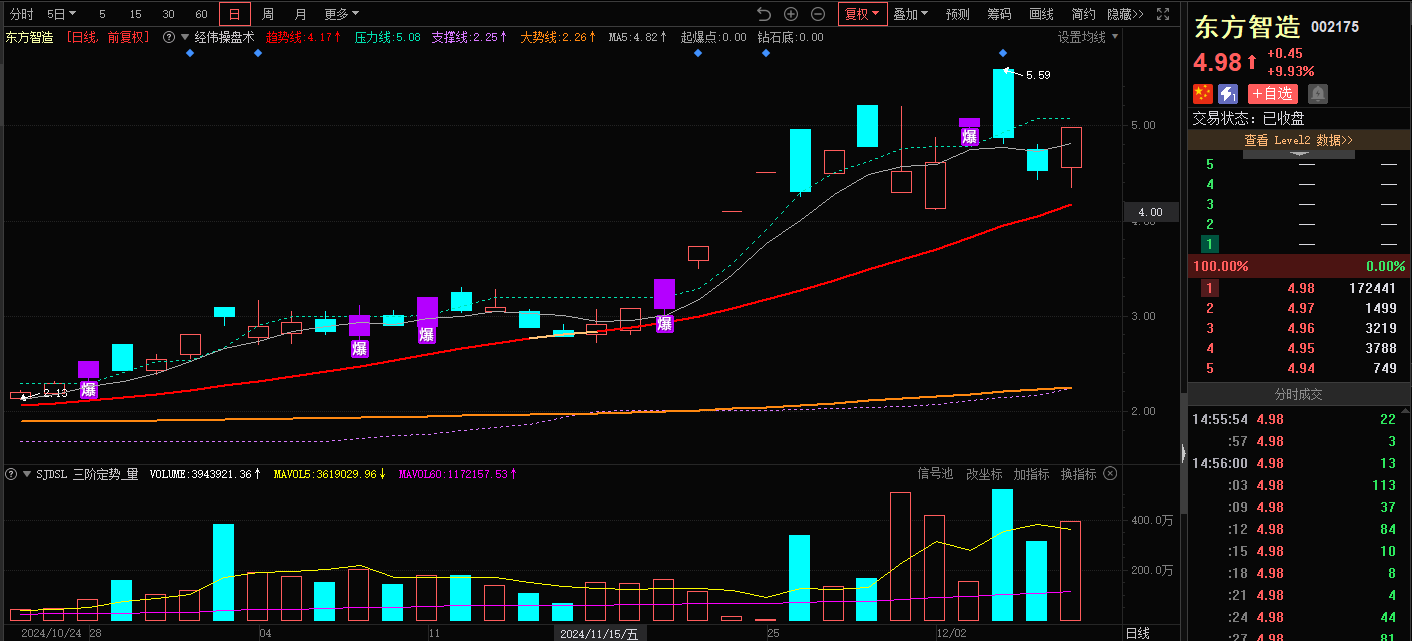Click the price alert bell icon
The width and height of the screenshot is (1412, 641).
coord(1318,94)
